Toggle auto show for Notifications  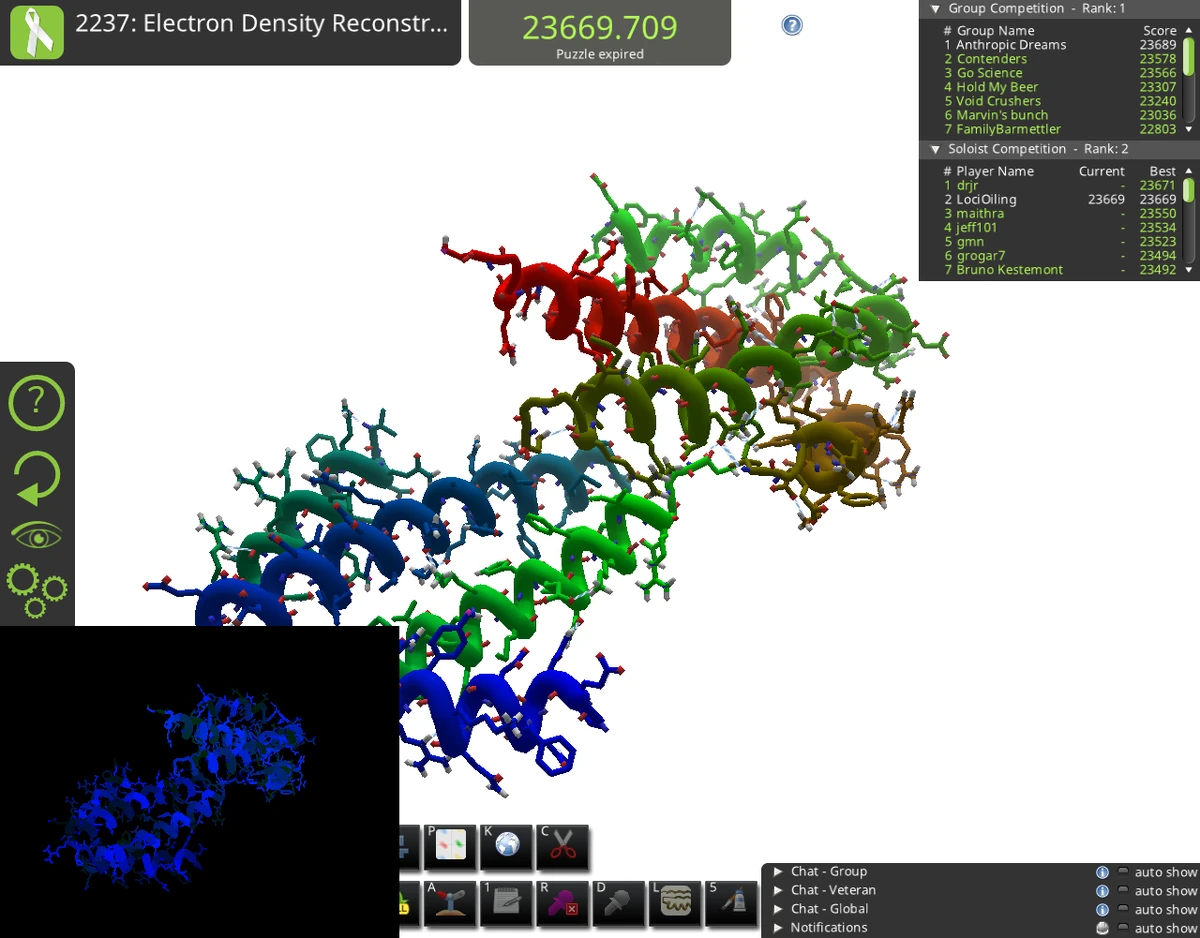[1122, 927]
